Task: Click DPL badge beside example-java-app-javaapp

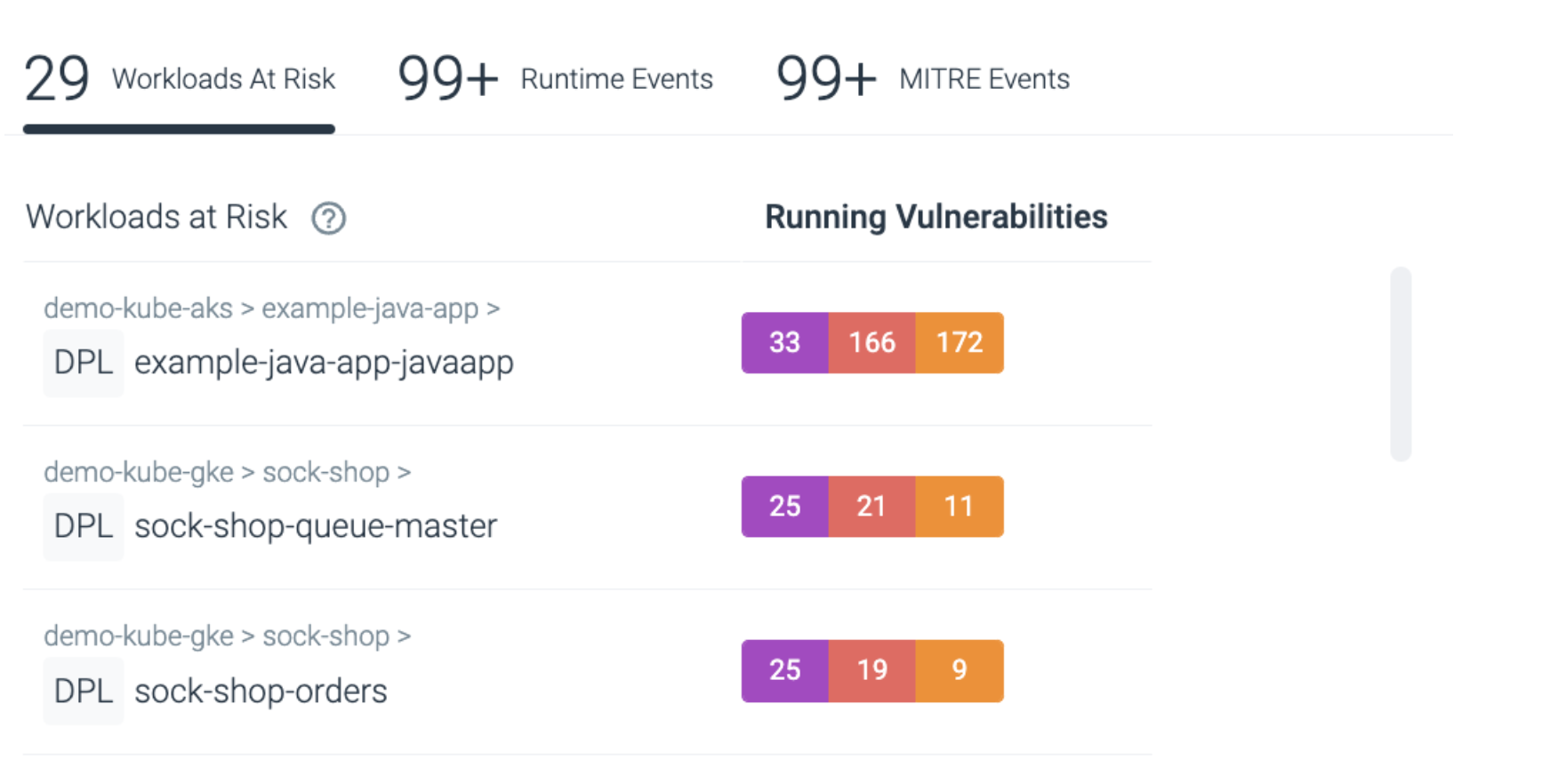Action: pos(84,363)
